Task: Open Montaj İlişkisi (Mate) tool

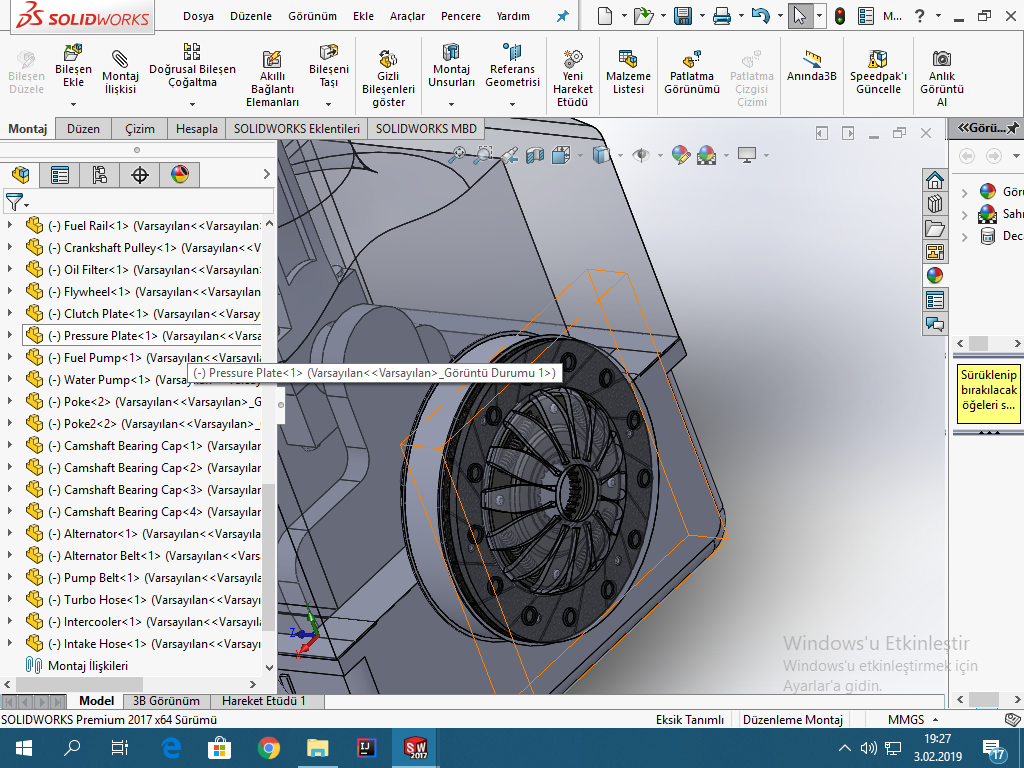Action: tap(120, 72)
